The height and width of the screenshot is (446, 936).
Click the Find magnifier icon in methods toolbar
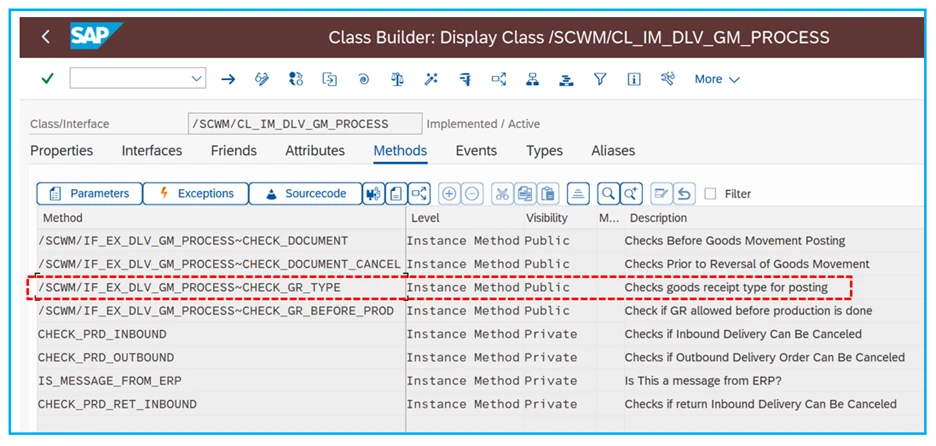[607, 193]
